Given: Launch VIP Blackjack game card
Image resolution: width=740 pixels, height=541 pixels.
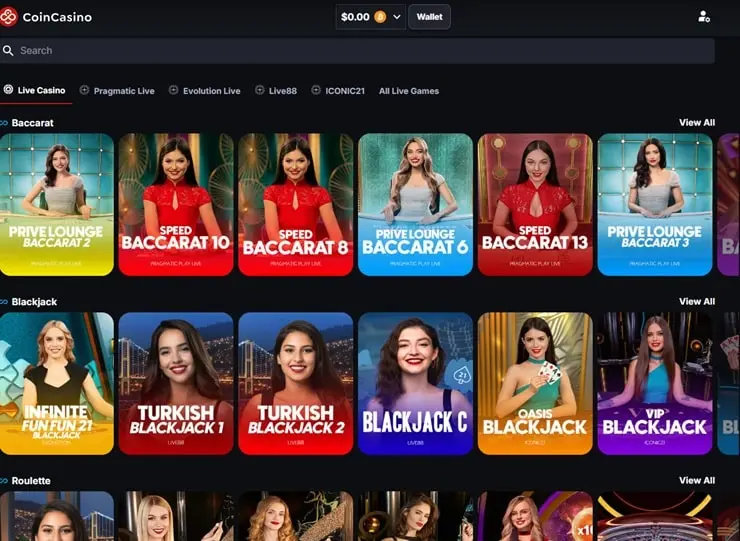Looking at the screenshot, I should point(655,383).
